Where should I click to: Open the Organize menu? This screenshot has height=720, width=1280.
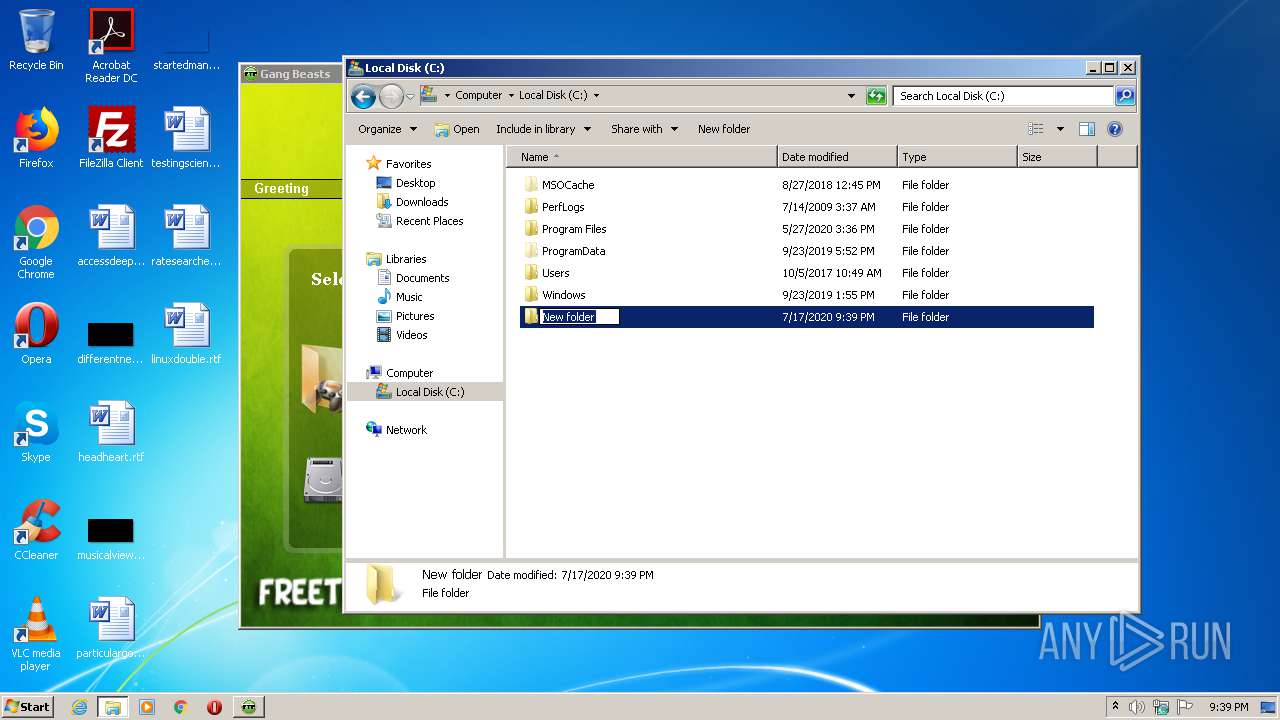pos(387,129)
